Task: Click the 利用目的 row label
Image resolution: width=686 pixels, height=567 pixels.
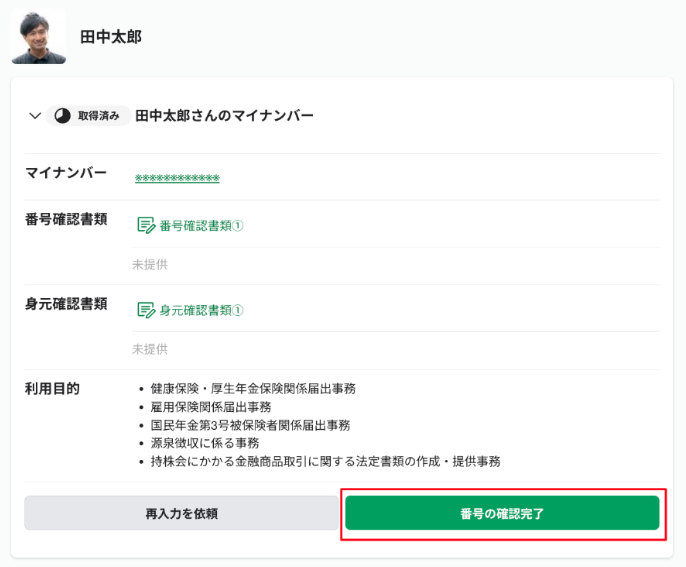Action: pyautogui.click(x=52, y=388)
